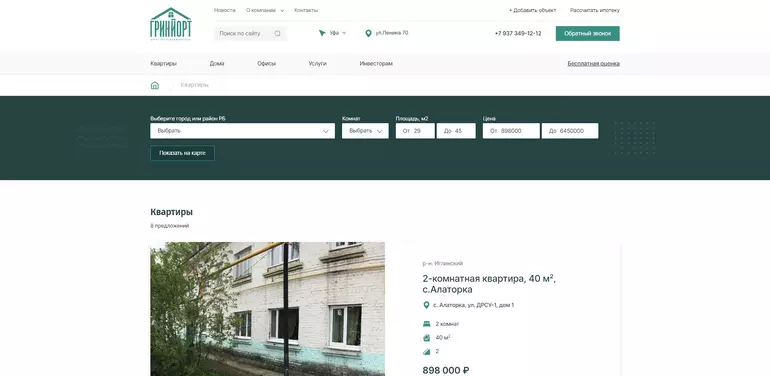
Task: Open the apartment building photo
Action: pos(268,309)
